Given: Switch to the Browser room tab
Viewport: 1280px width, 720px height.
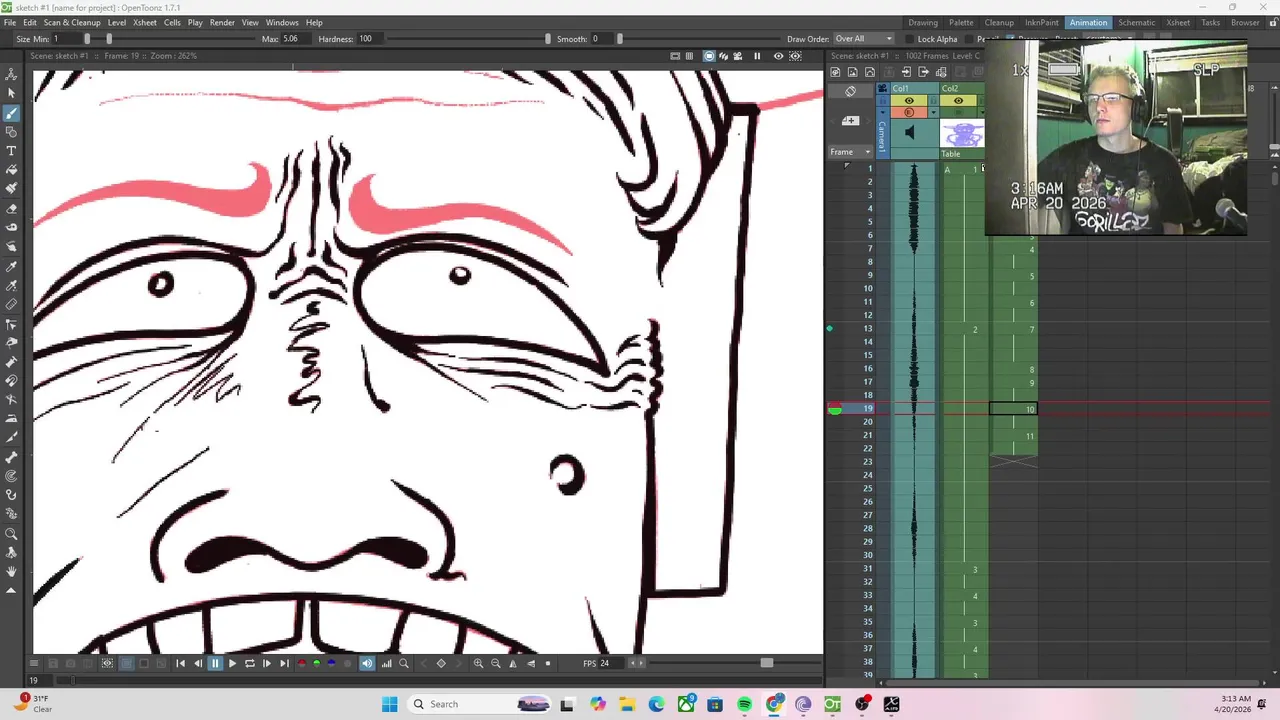Looking at the screenshot, I should (x=1245, y=22).
